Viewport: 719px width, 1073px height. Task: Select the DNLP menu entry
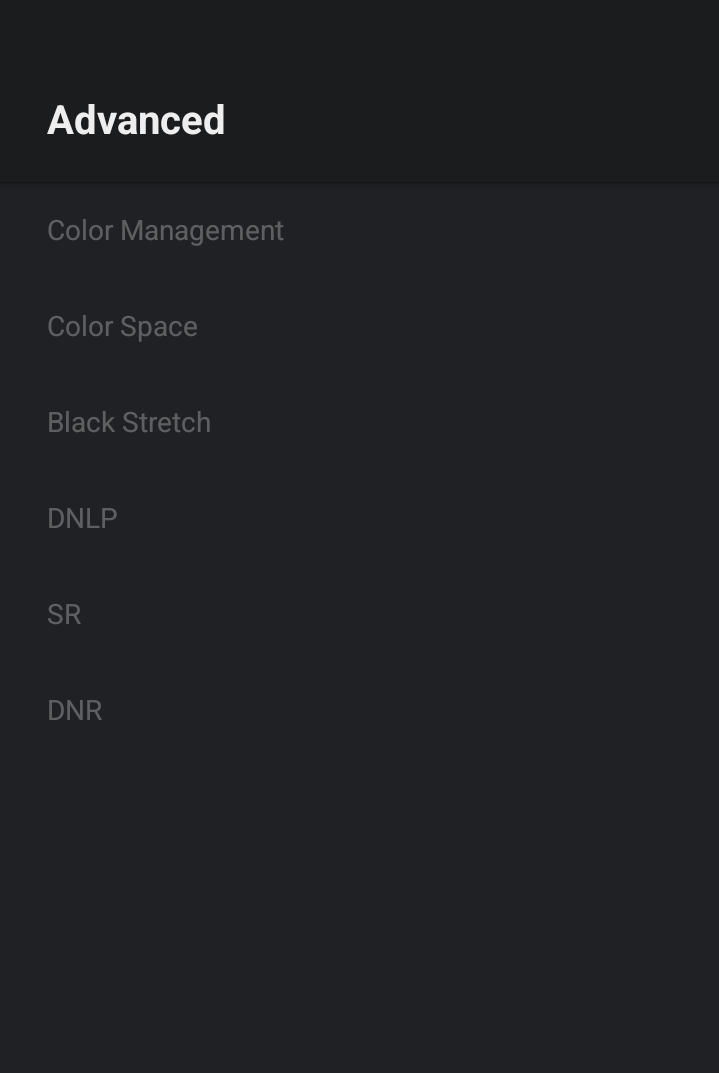tap(82, 519)
